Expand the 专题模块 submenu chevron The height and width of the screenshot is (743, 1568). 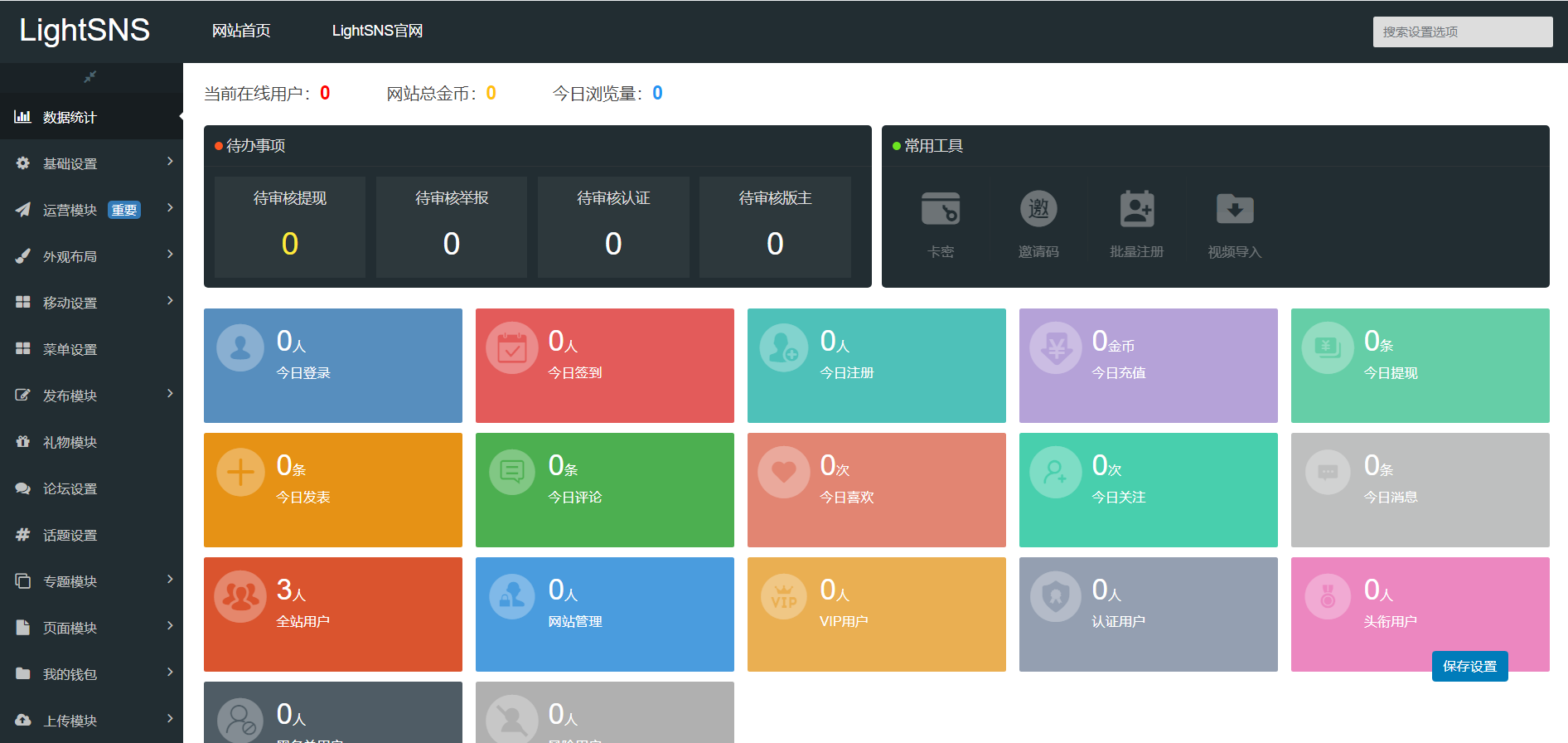pos(170,579)
